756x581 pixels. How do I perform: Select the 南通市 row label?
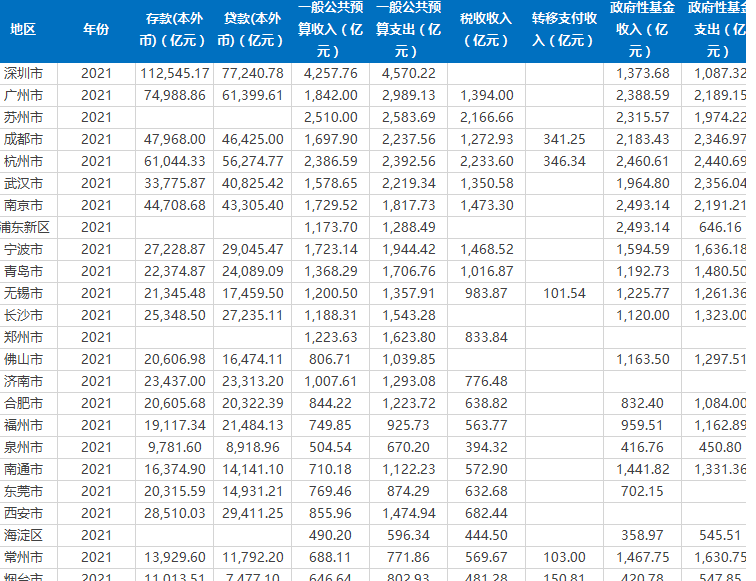(x=23, y=470)
